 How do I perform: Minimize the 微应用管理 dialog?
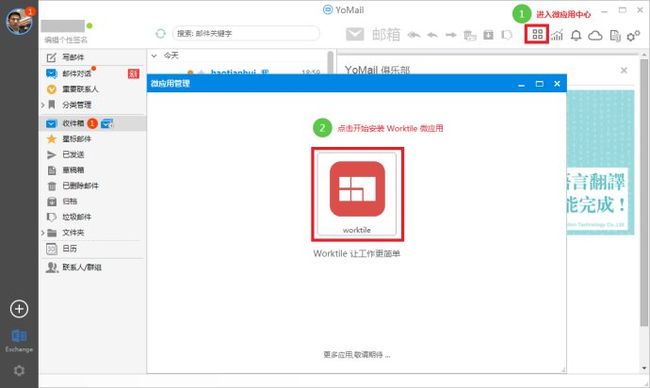pyautogui.click(x=521, y=84)
